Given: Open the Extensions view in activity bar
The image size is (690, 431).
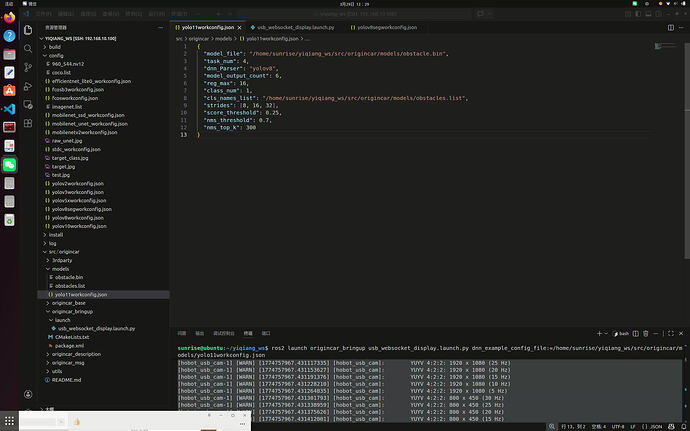Looking at the screenshot, I should pyautogui.click(x=28, y=123).
